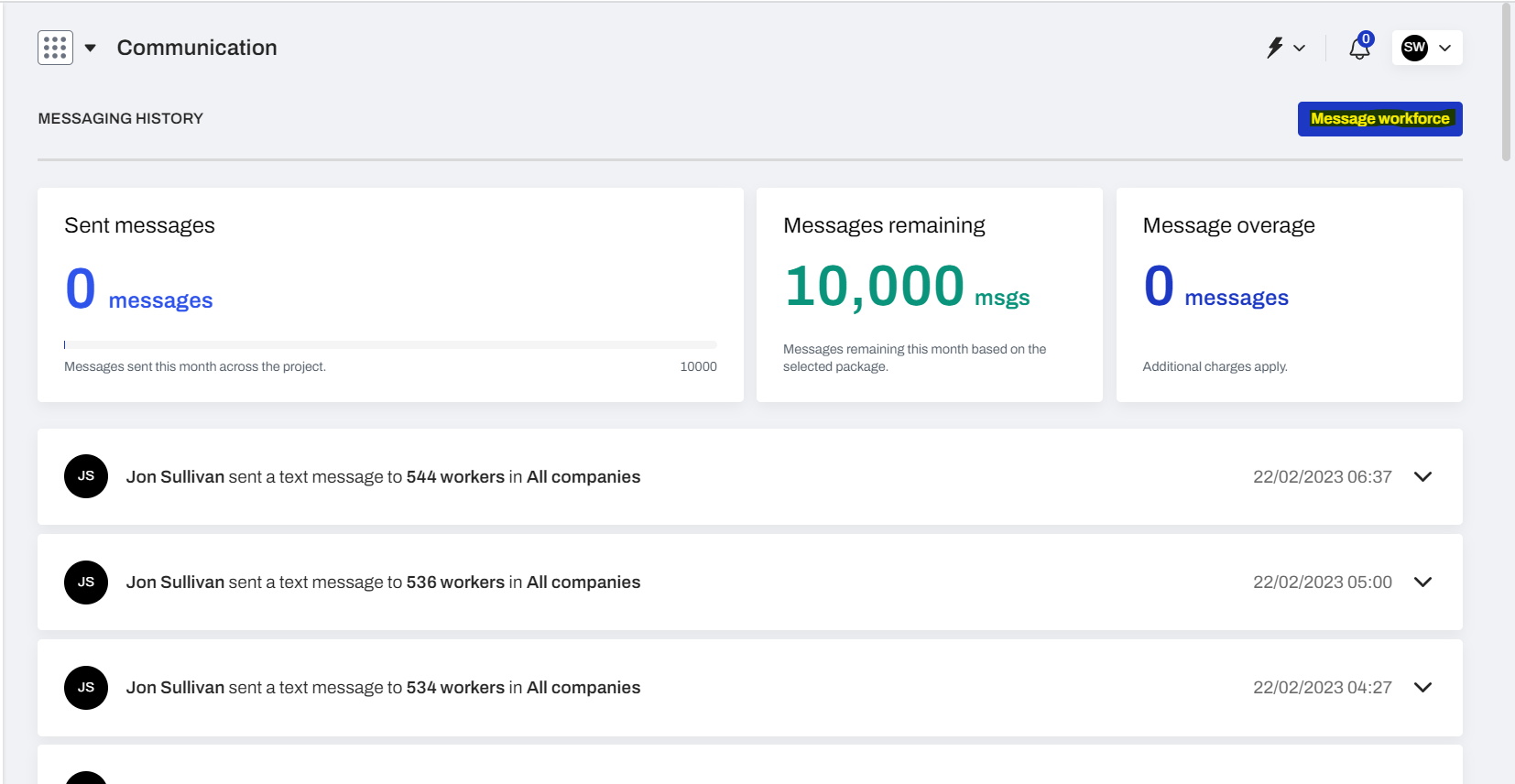This screenshot has width=1515, height=784.
Task: Click the Message workforce button
Action: pyautogui.click(x=1379, y=119)
